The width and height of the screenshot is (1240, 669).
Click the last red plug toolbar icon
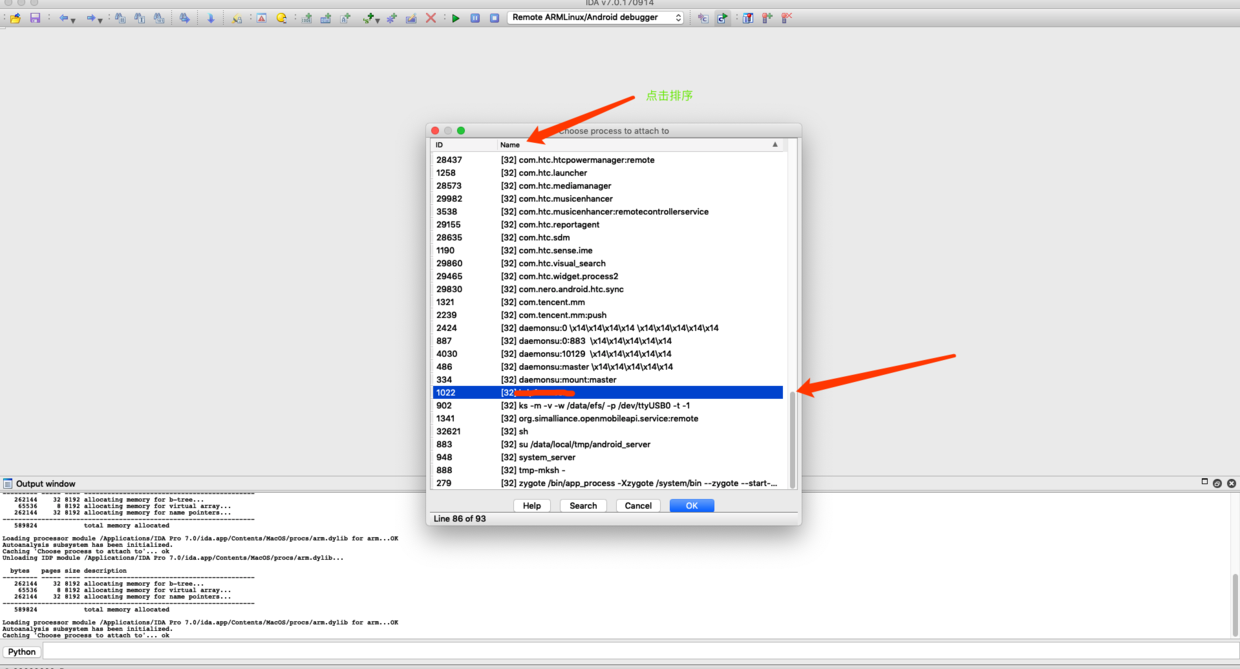(x=787, y=18)
